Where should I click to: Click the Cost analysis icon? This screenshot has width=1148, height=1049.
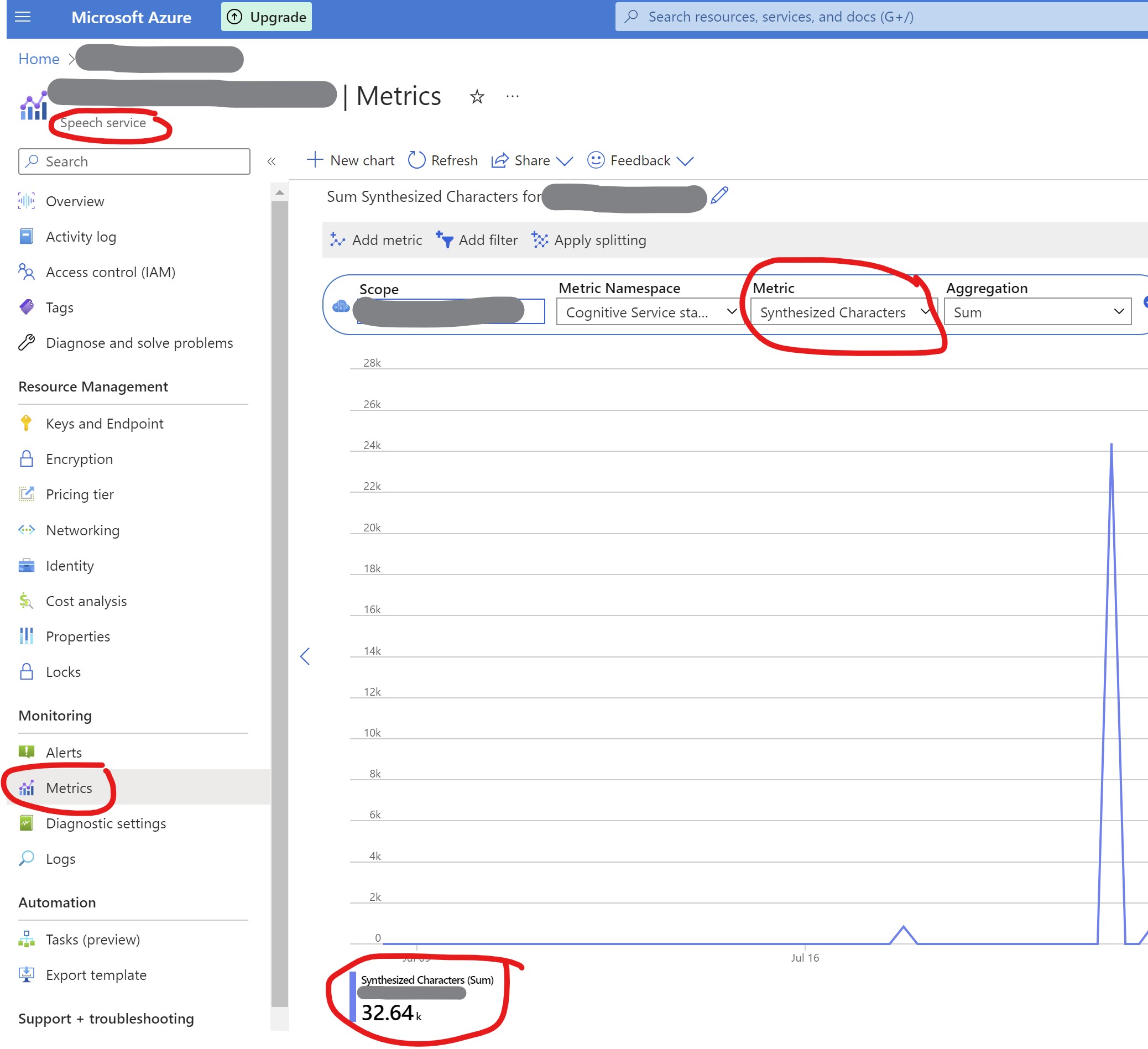(27, 601)
